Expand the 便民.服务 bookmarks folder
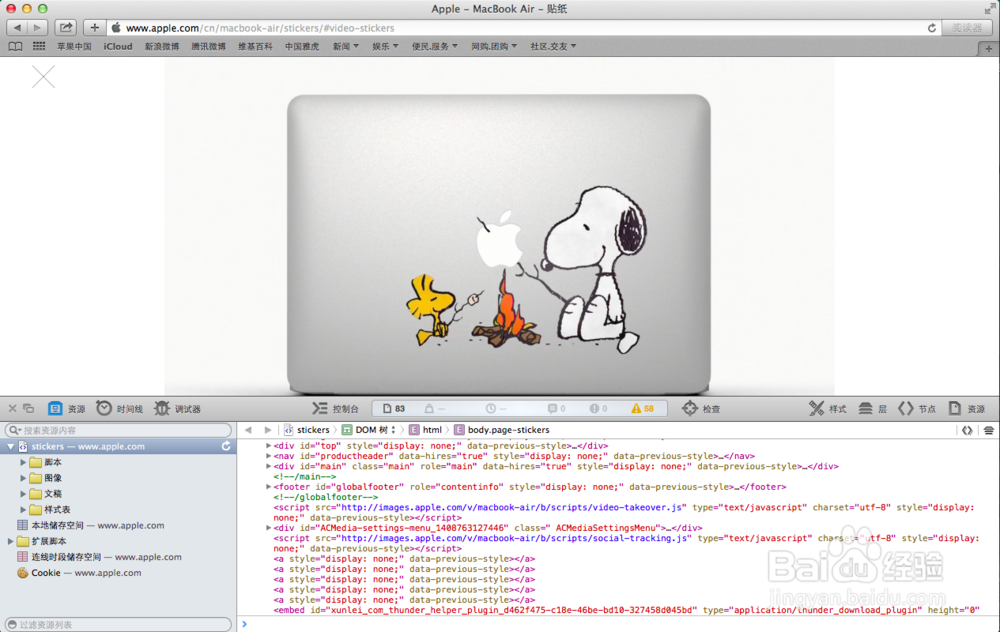Screen dimensions: 1000x632 pos(434,47)
